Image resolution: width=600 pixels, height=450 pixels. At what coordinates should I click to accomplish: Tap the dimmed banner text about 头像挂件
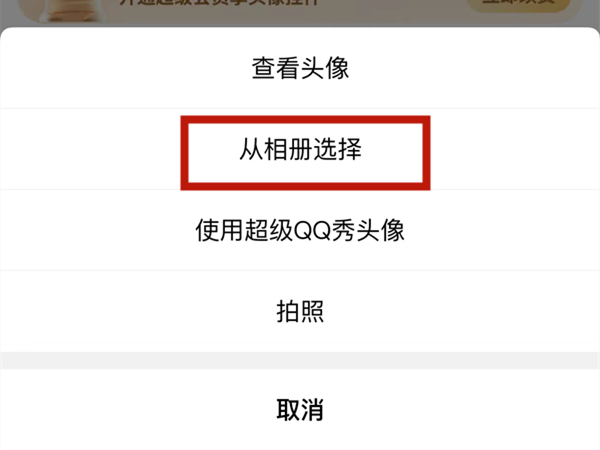218,3
